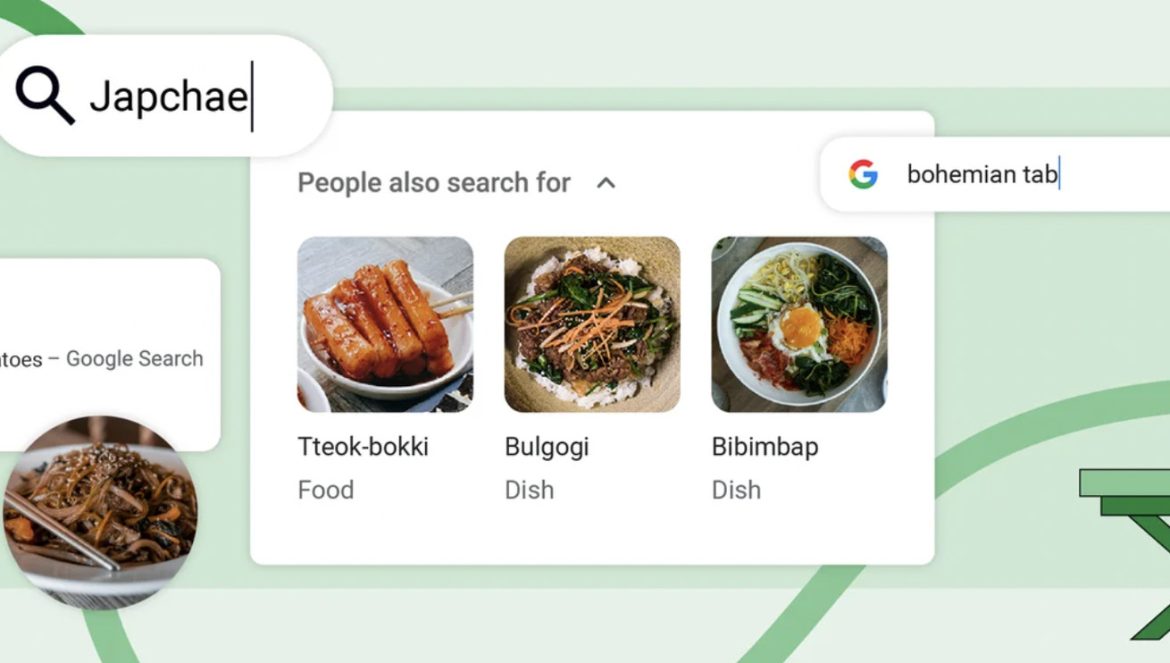Viewport: 1170px width, 663px height.
Task: Click the Japchae text in search bar
Action: (x=169, y=97)
